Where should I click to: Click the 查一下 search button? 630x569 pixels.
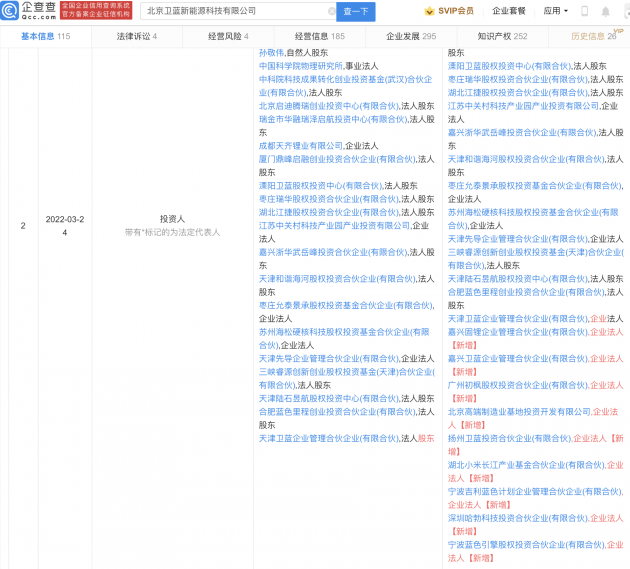pyautogui.click(x=356, y=12)
